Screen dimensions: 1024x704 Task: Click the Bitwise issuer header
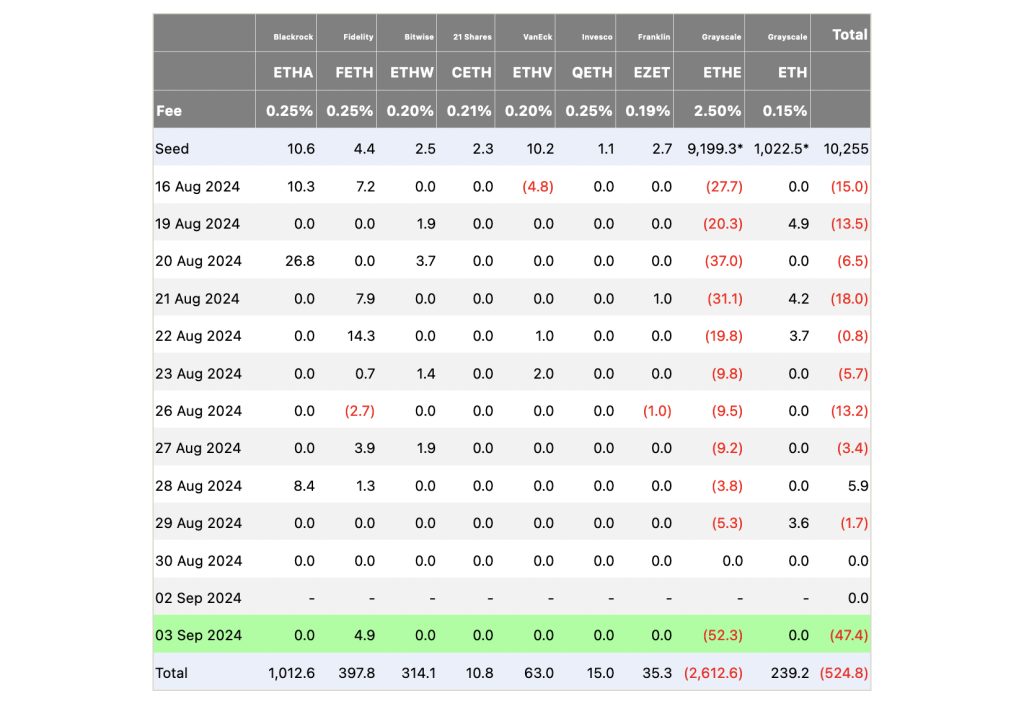[x=419, y=37]
